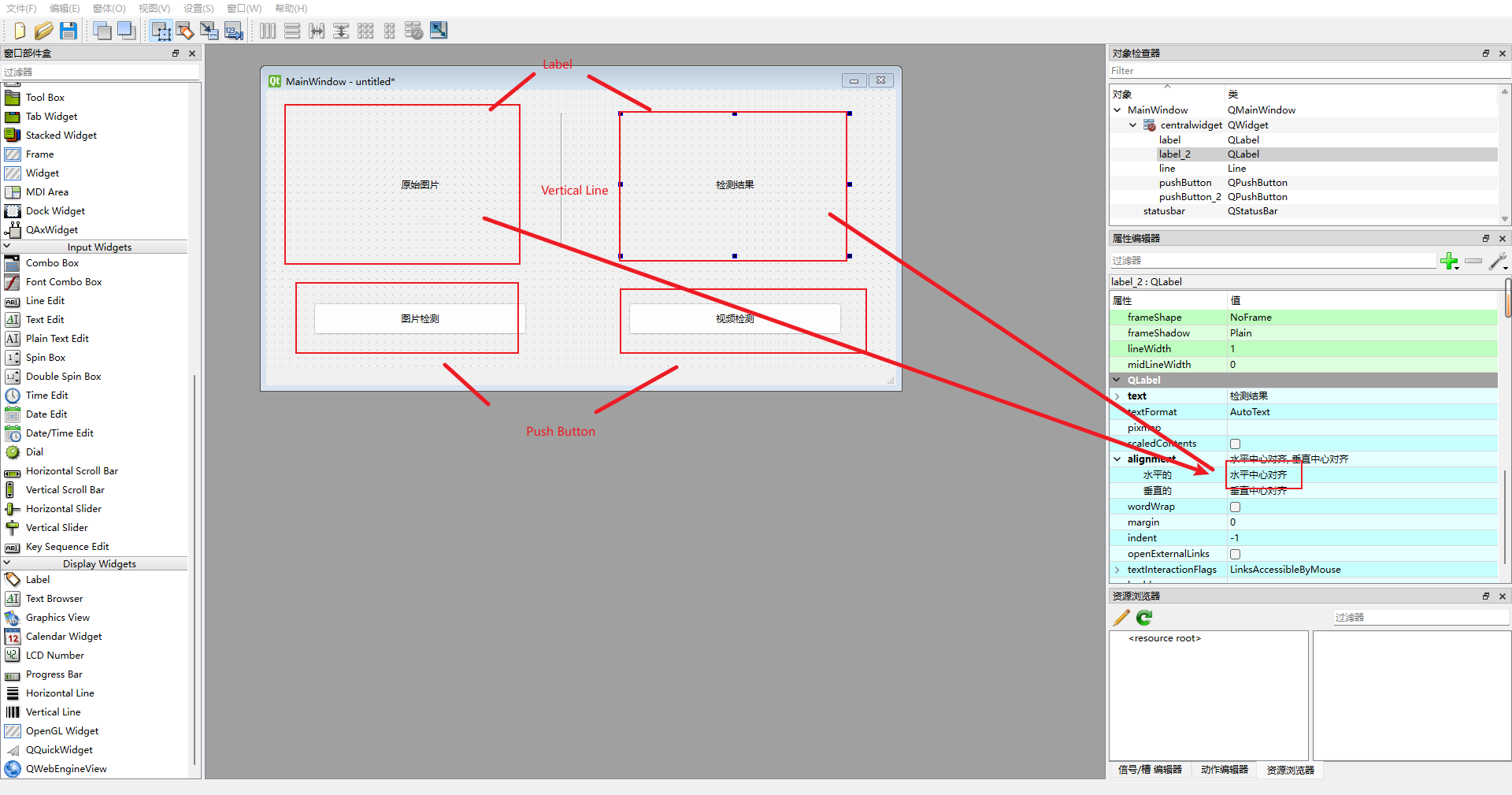
Task: Click the Reload resources refresh icon
Action: pos(1143,618)
